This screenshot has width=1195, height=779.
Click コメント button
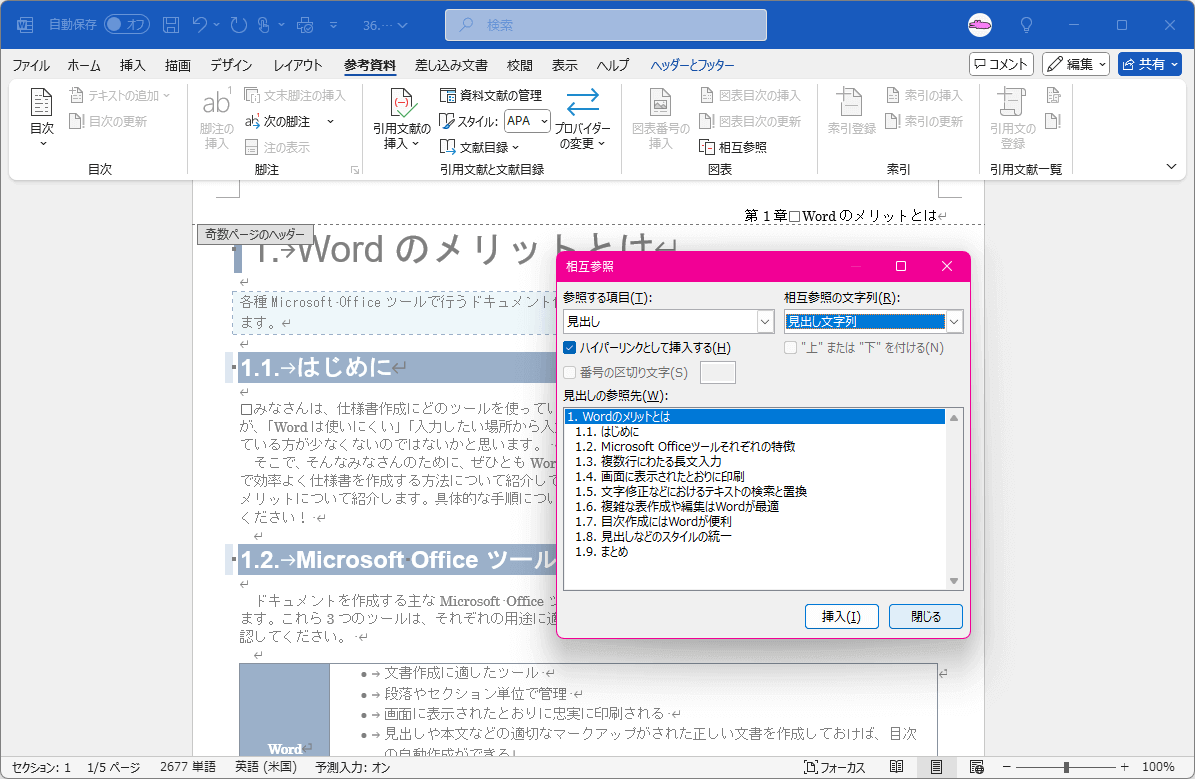point(1001,65)
